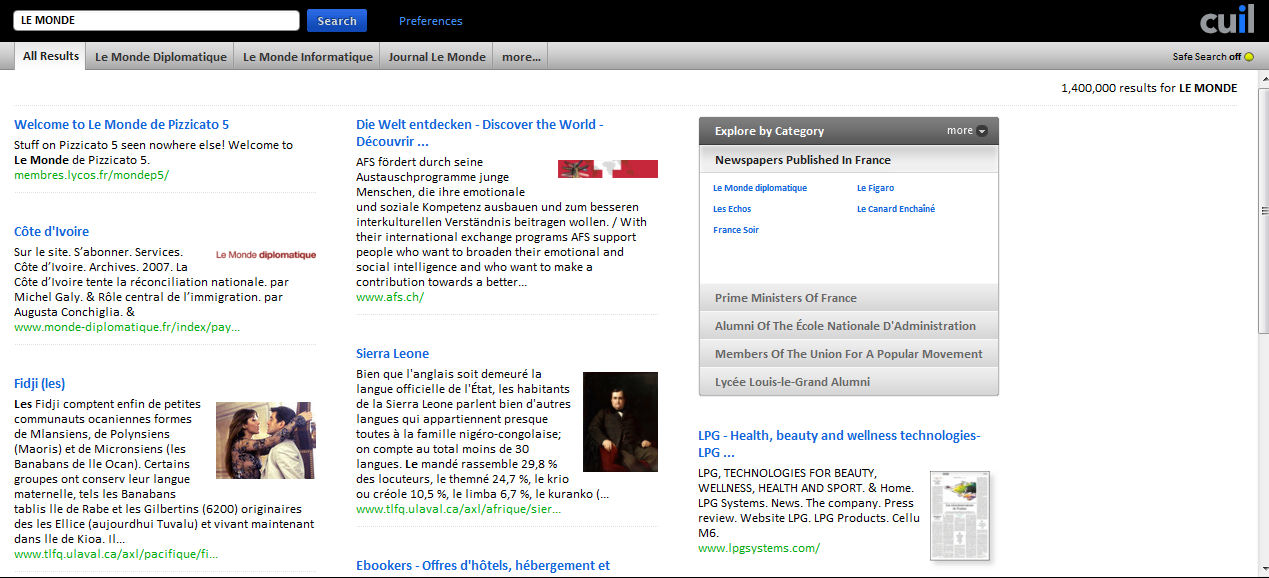Viewport: 1269px width, 578px height.
Task: Open the more... tab dropdown
Action: click(x=521, y=57)
